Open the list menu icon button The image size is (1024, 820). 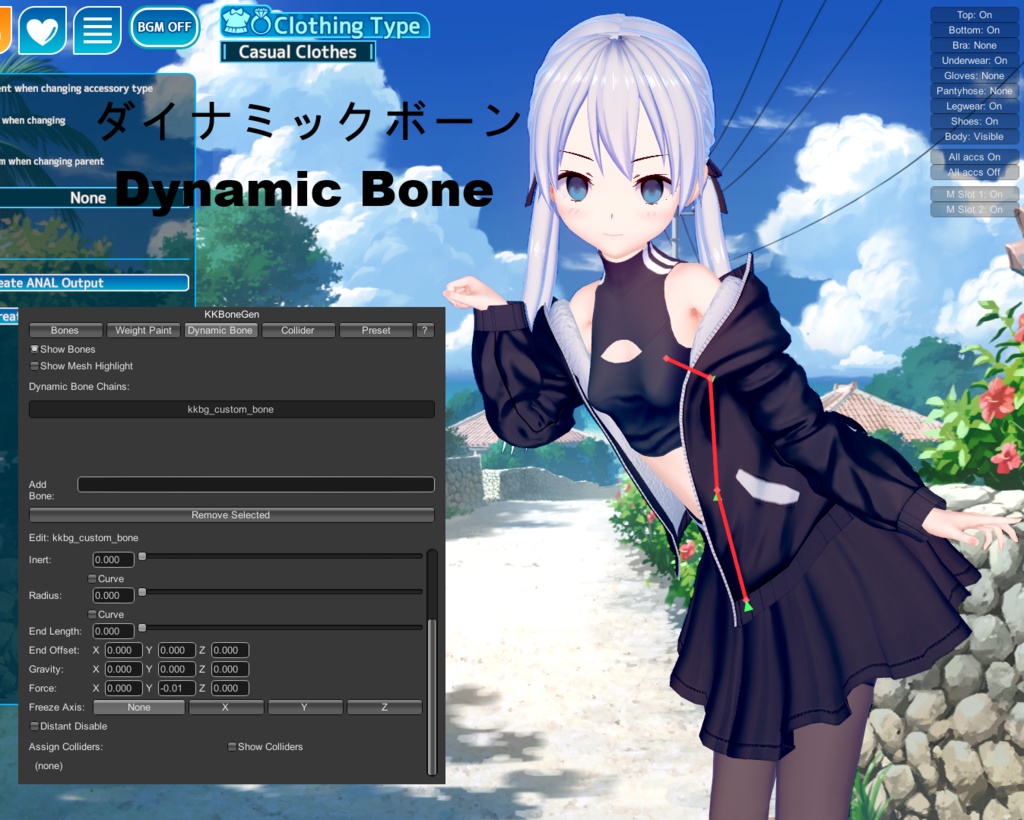[97, 30]
